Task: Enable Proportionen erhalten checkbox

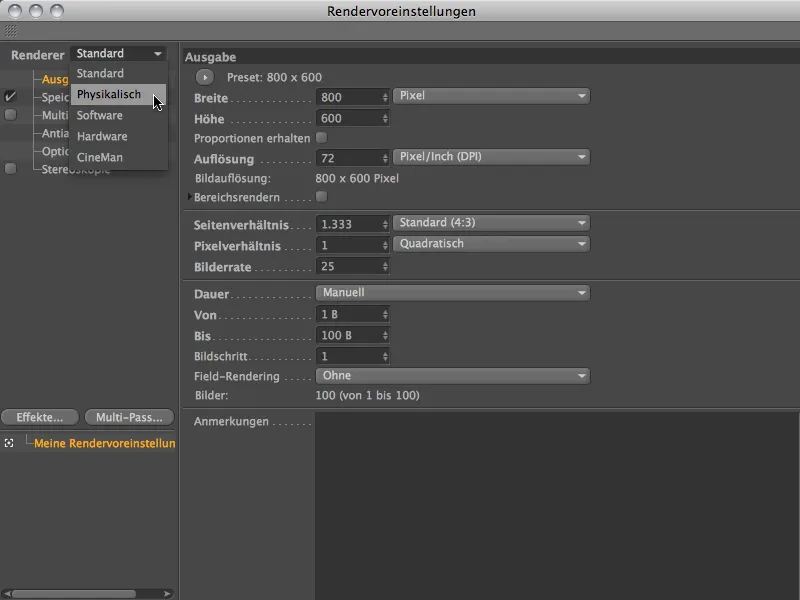Action: pyautogui.click(x=321, y=138)
